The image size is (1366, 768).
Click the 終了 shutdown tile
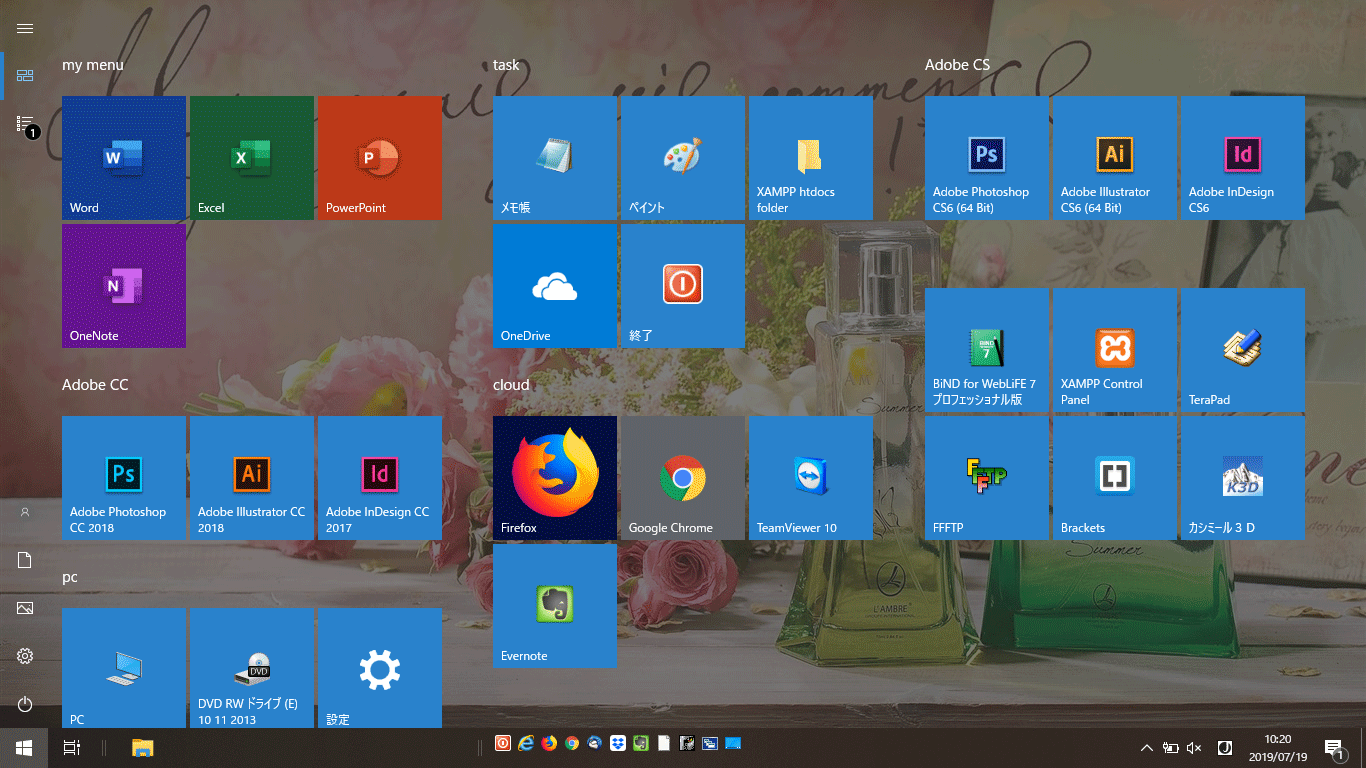(683, 286)
